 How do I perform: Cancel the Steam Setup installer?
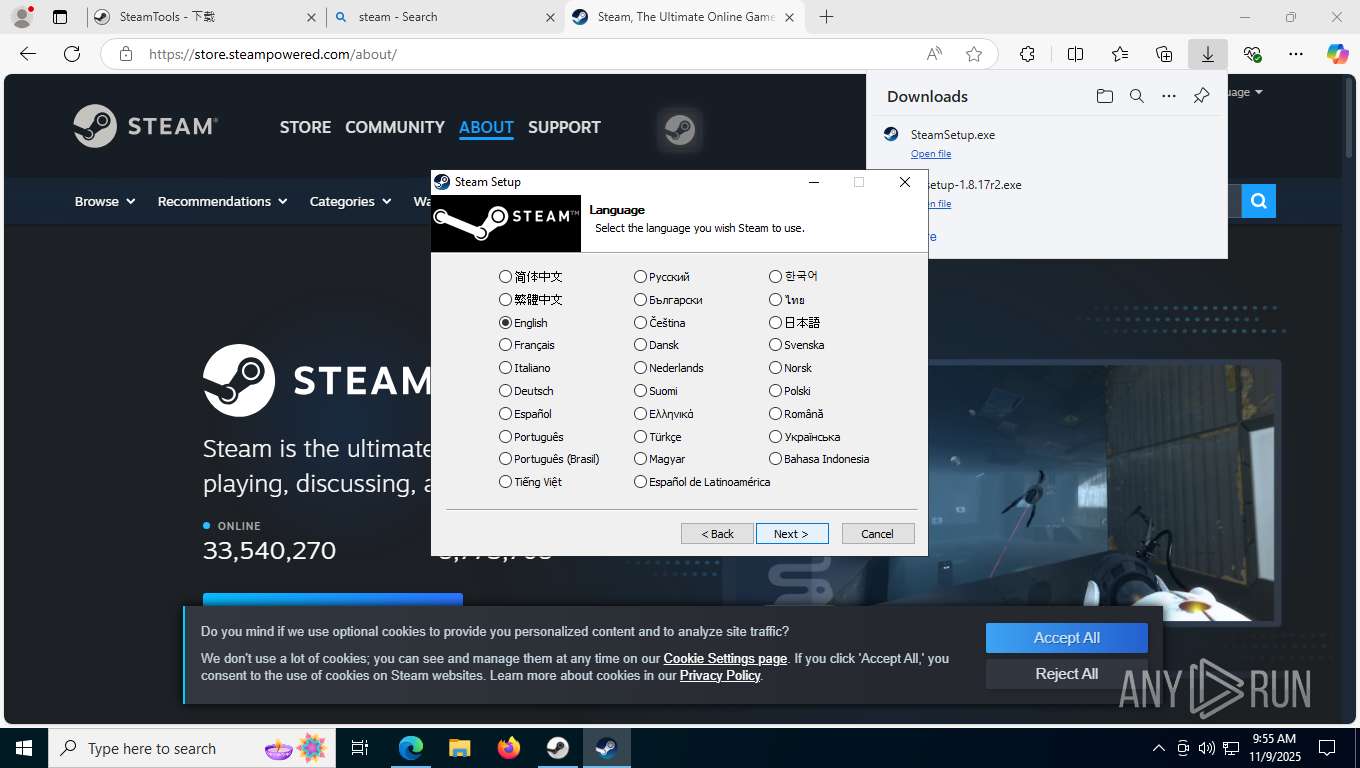(878, 534)
